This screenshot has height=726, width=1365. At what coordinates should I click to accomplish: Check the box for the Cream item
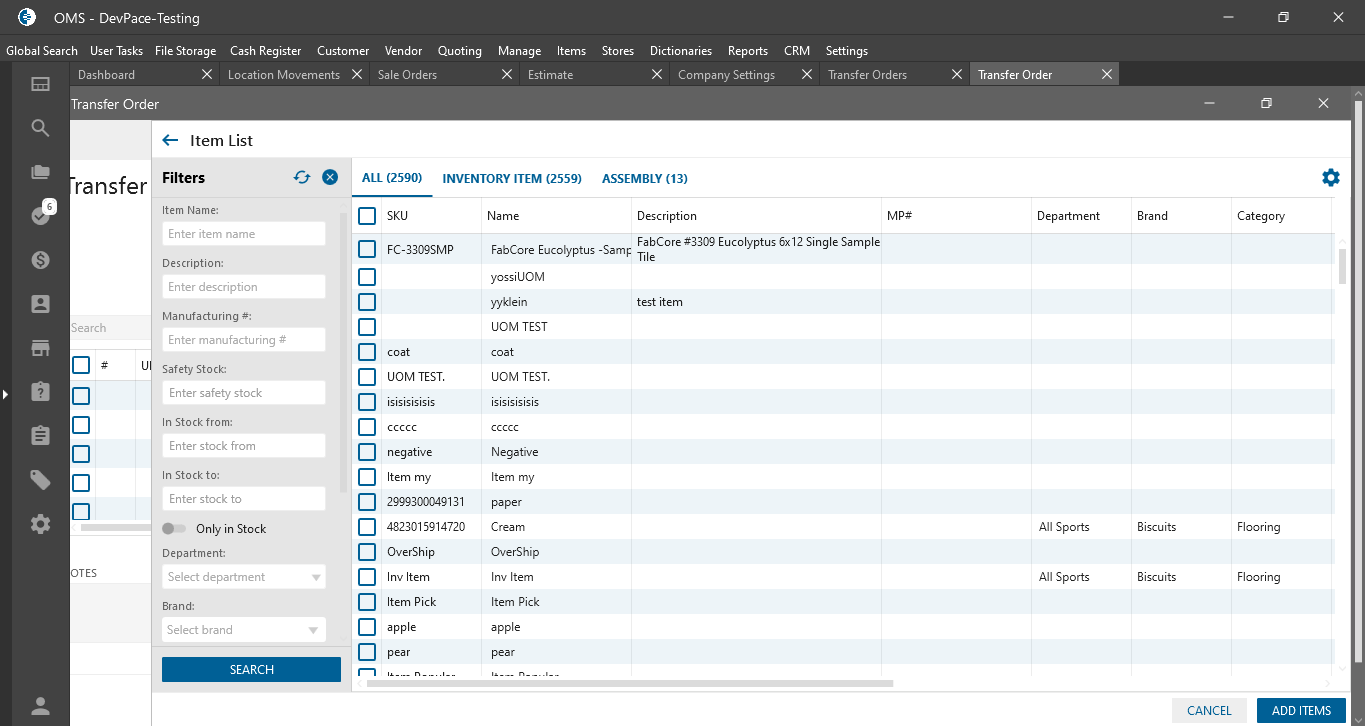[367, 527]
